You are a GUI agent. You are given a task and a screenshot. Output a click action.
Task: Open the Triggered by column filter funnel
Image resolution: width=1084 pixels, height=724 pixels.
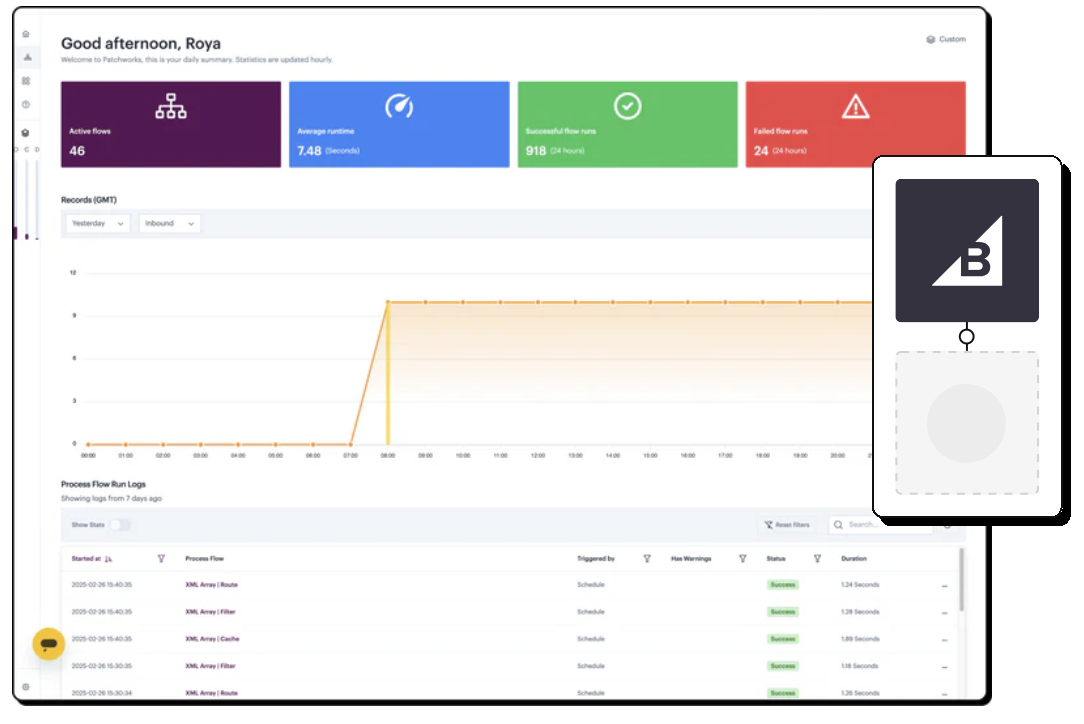click(647, 559)
